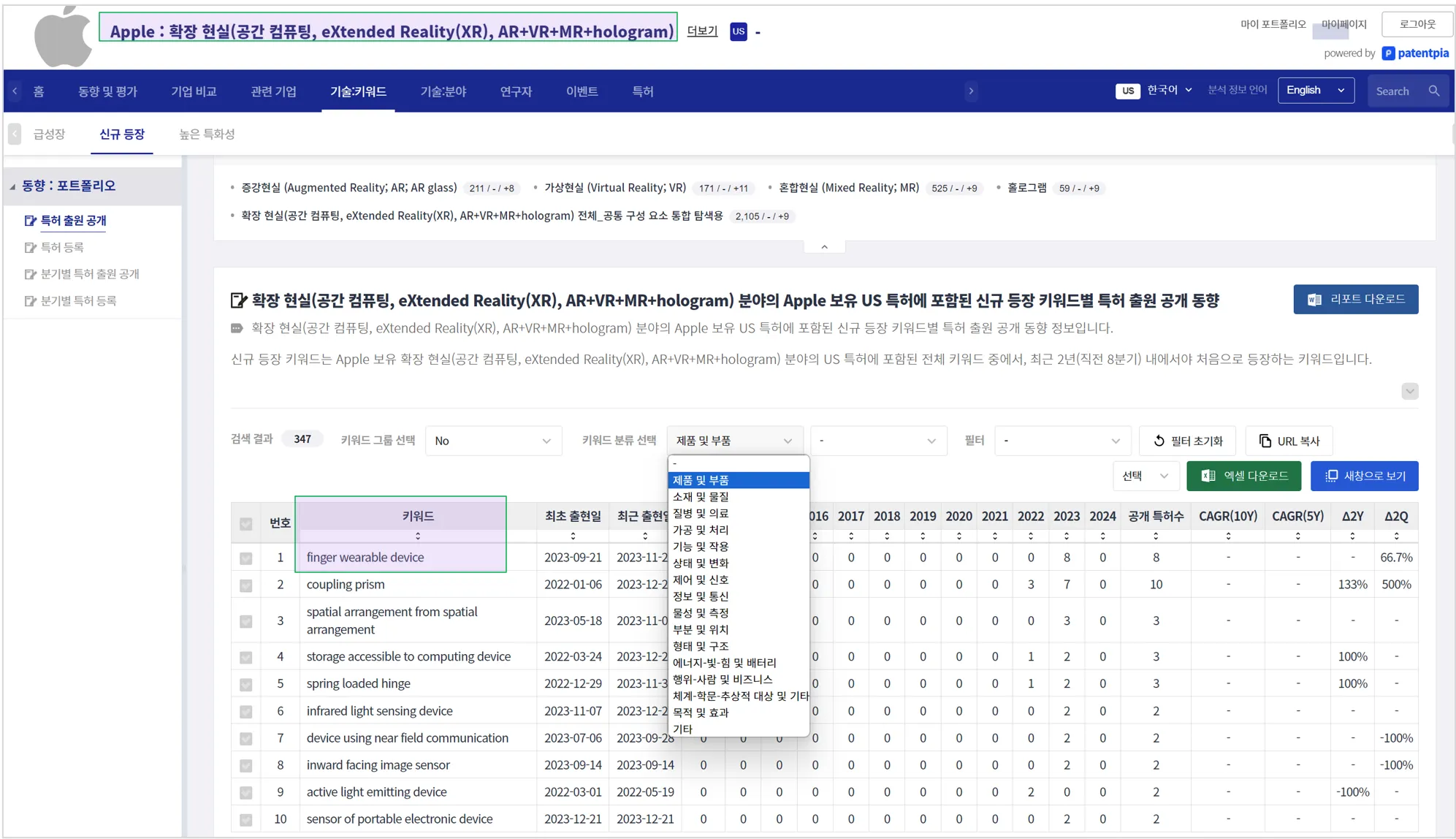Image resolution: width=1456 pixels, height=839 pixels.
Task: Click the search magnifier icon
Action: [x=1434, y=91]
